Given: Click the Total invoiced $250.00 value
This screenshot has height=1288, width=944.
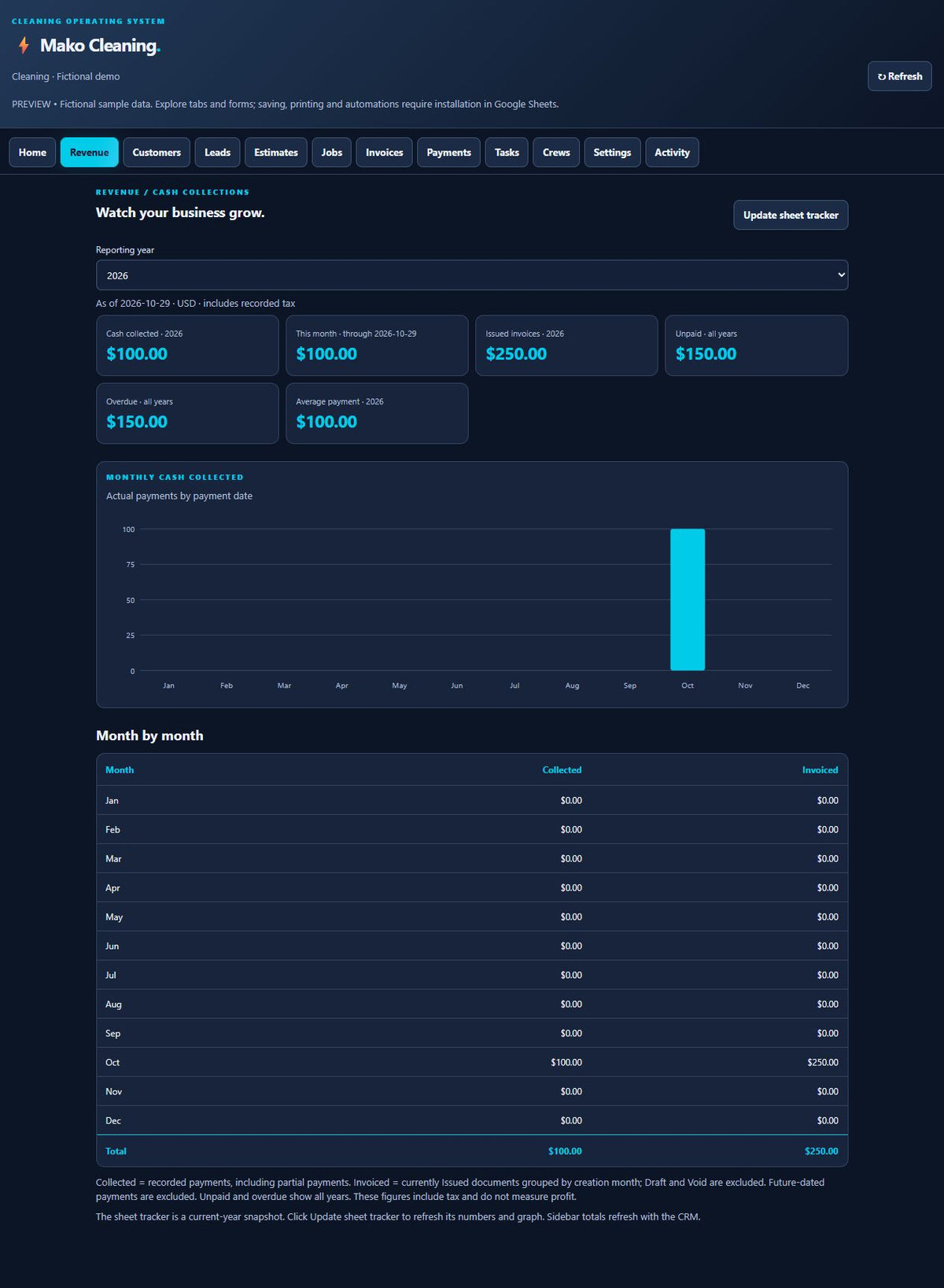Looking at the screenshot, I should 821,1151.
